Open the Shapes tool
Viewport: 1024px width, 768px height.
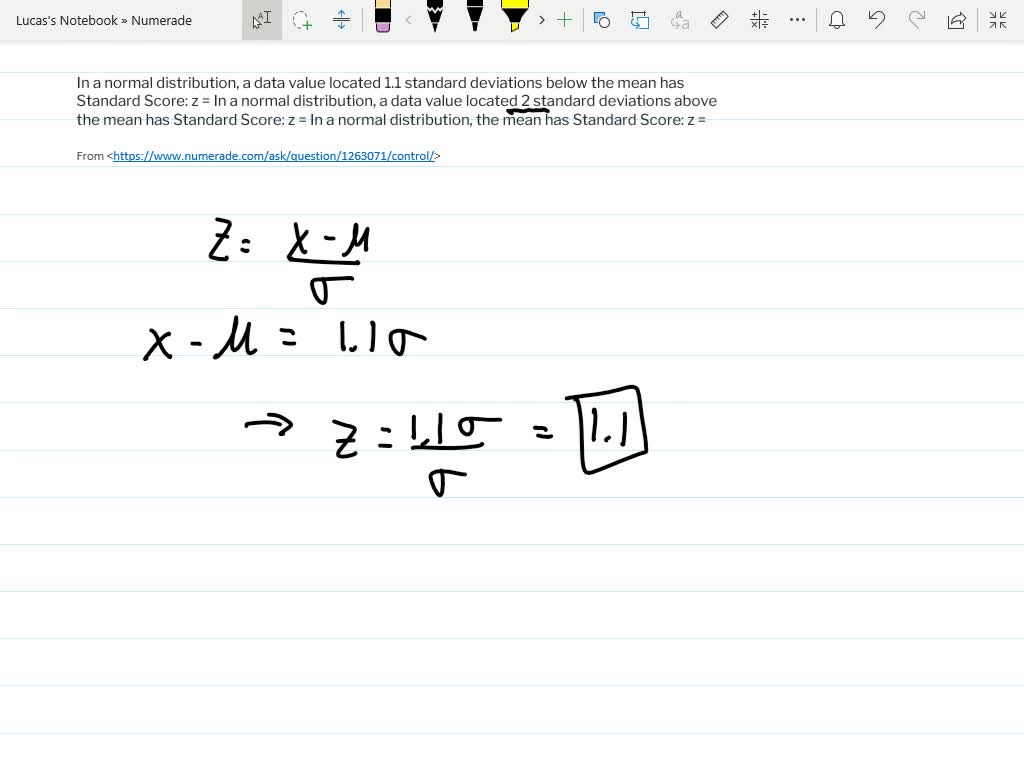[x=602, y=20]
